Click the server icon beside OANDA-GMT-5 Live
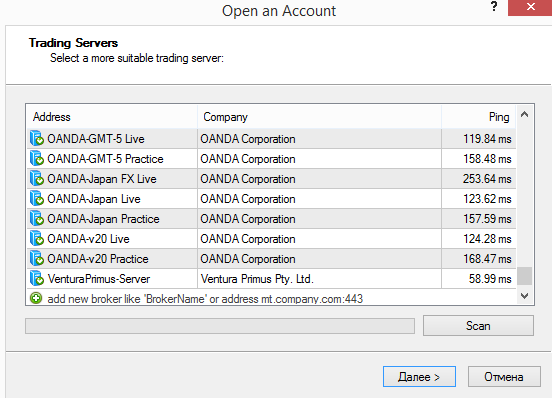This screenshot has height=398, width=552. [37, 138]
